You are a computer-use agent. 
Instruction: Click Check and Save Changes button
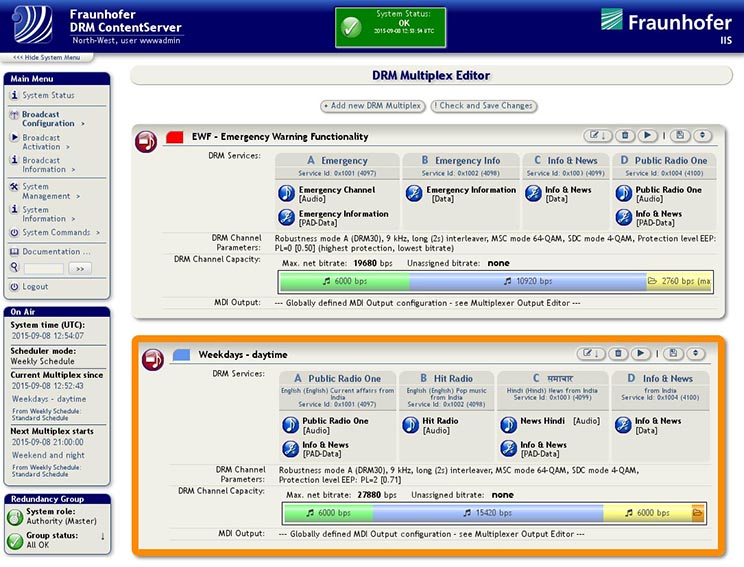484,106
